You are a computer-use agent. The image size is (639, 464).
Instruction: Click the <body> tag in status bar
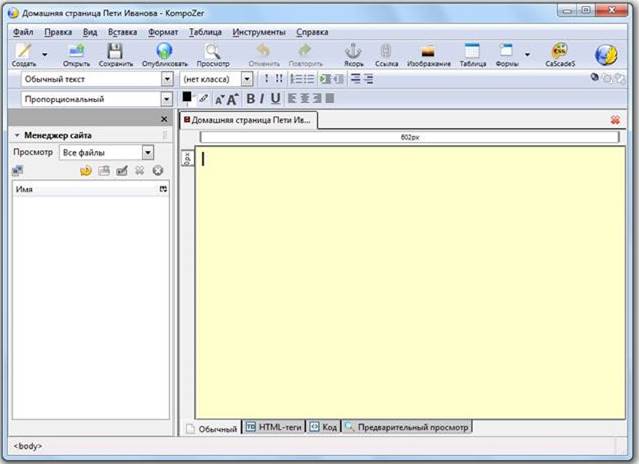tap(28, 446)
